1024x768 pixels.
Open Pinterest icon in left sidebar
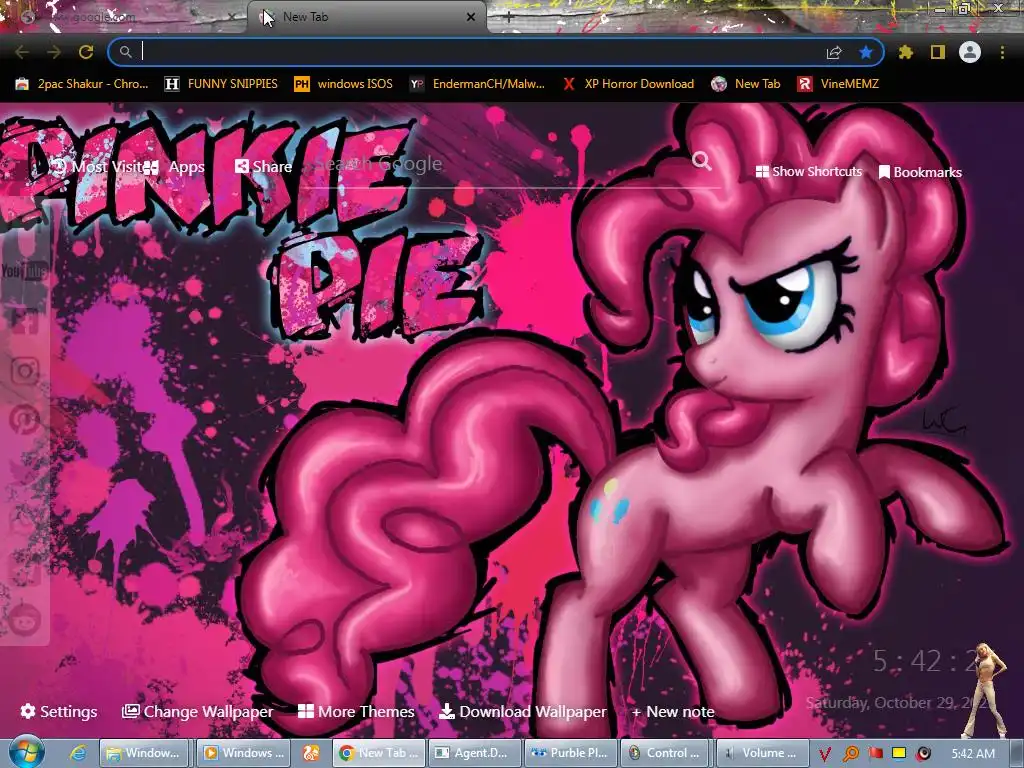[x=25, y=420]
